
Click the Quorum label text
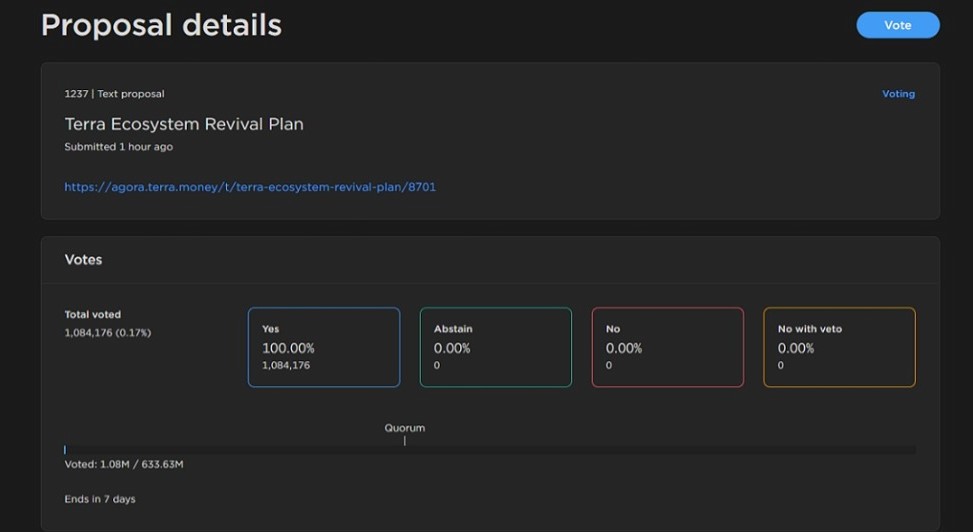click(405, 428)
